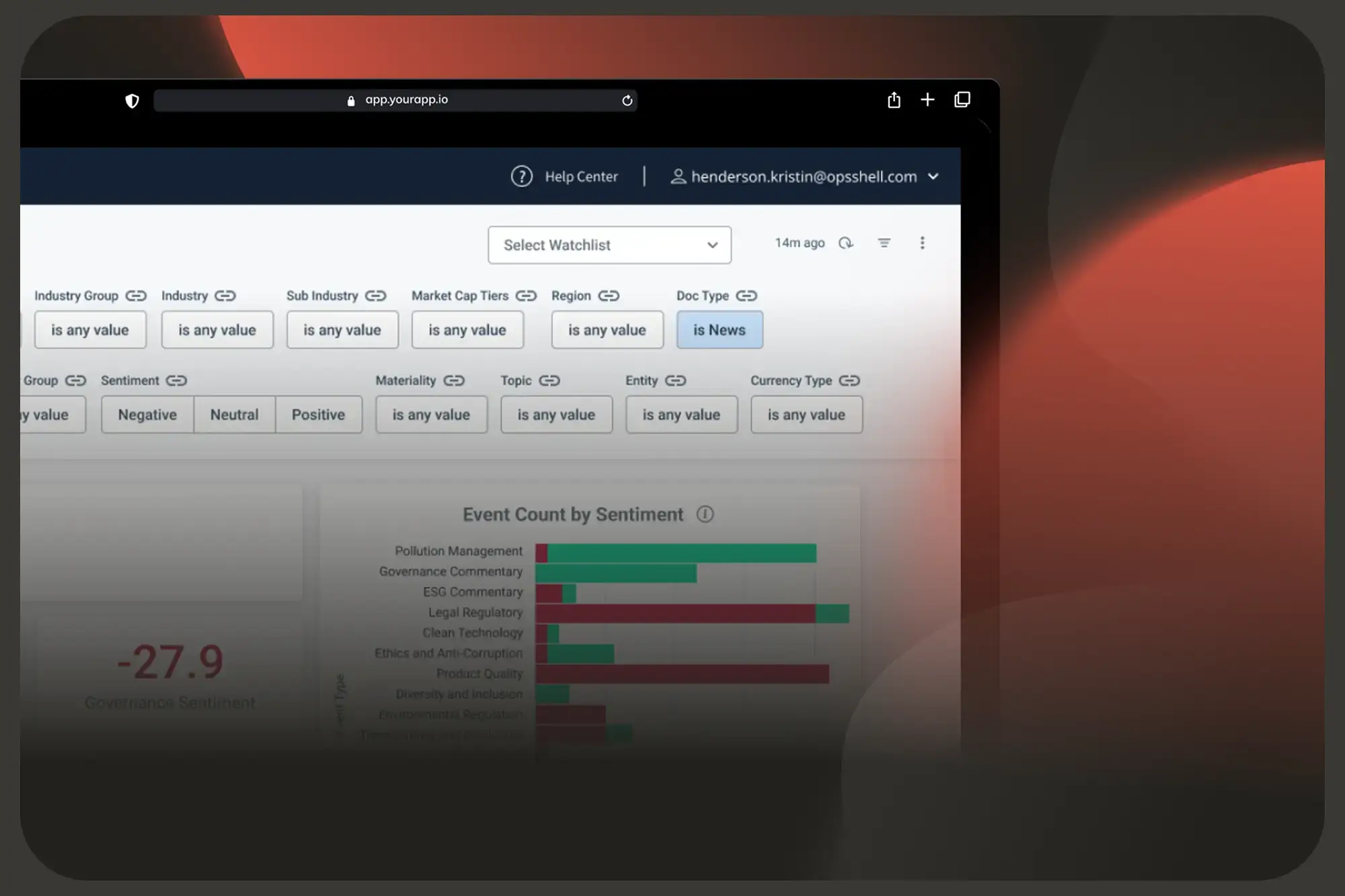Show all browser tabs overview

962,99
